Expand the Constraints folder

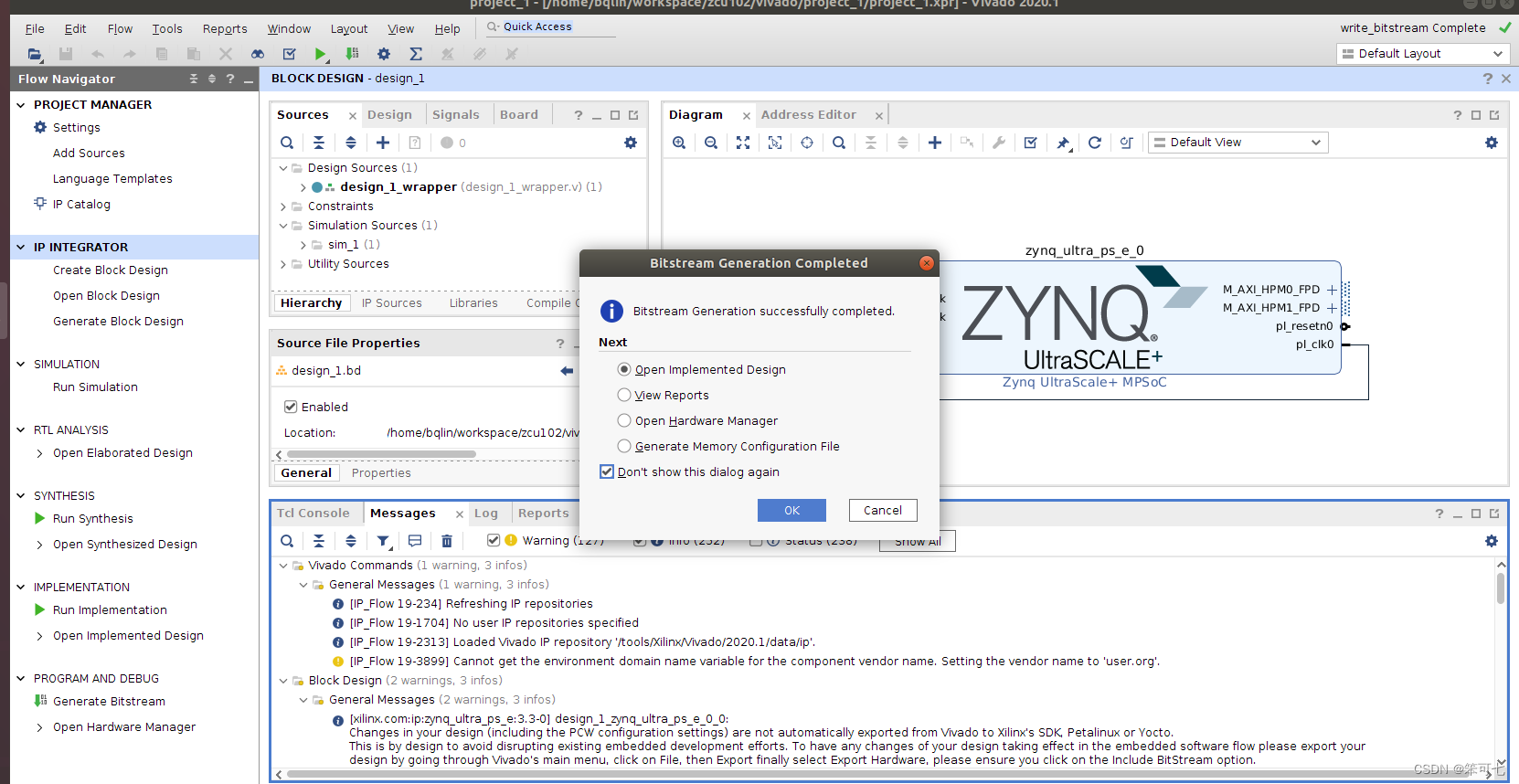point(283,207)
